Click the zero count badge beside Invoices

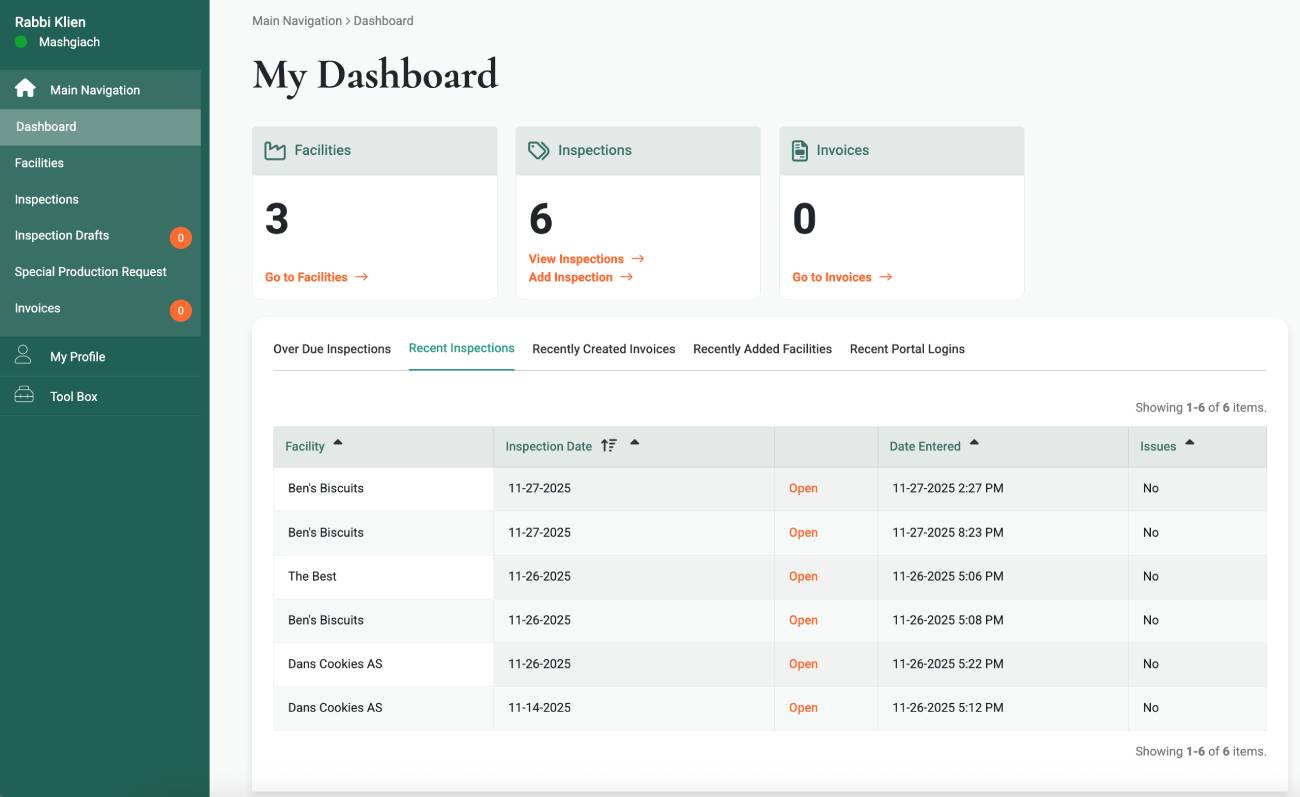[181, 310]
